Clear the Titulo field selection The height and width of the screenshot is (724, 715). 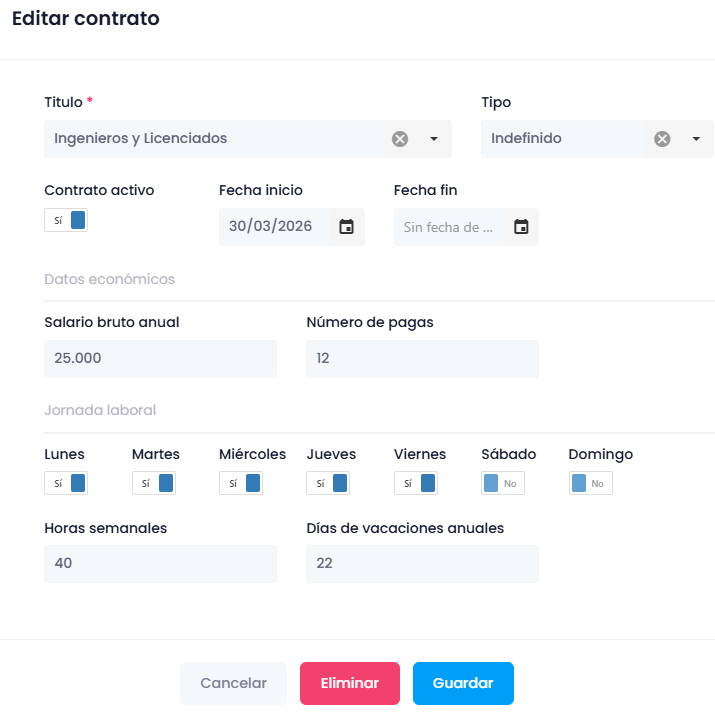coord(400,139)
